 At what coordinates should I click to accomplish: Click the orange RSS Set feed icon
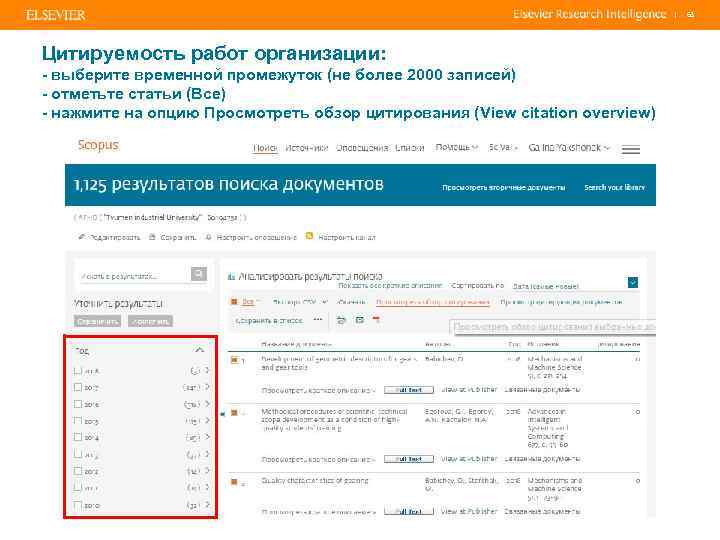click(x=309, y=236)
